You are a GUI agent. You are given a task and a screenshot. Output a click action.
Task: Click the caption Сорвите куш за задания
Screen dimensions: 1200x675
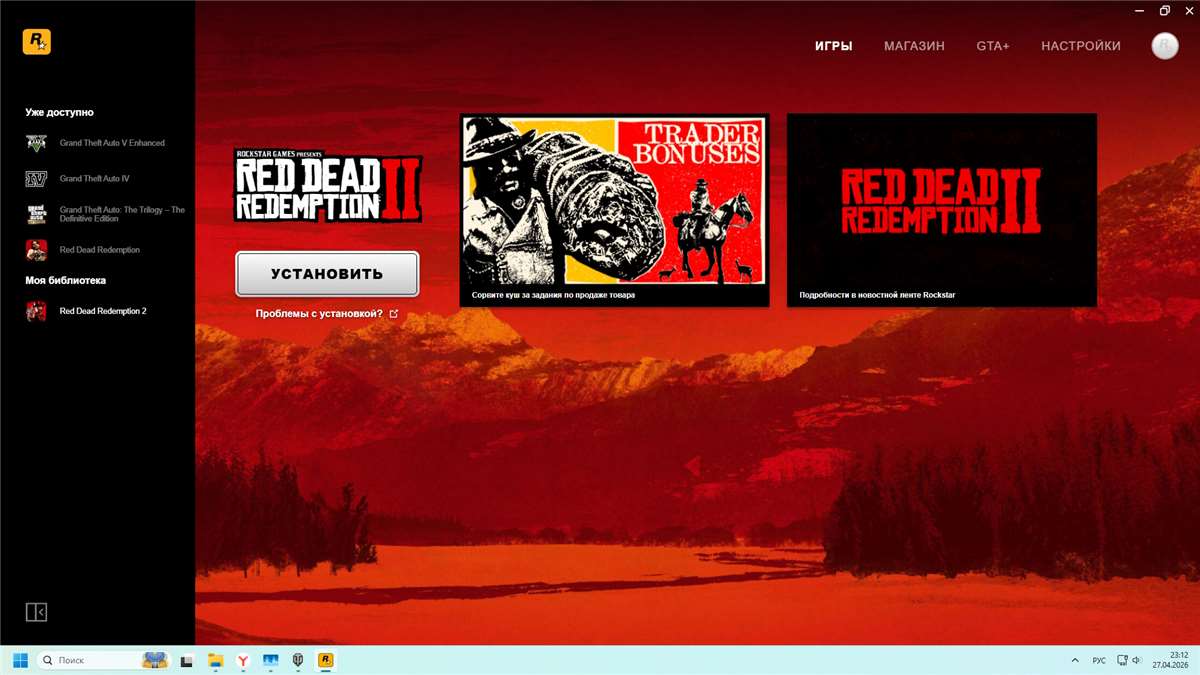[553, 296]
